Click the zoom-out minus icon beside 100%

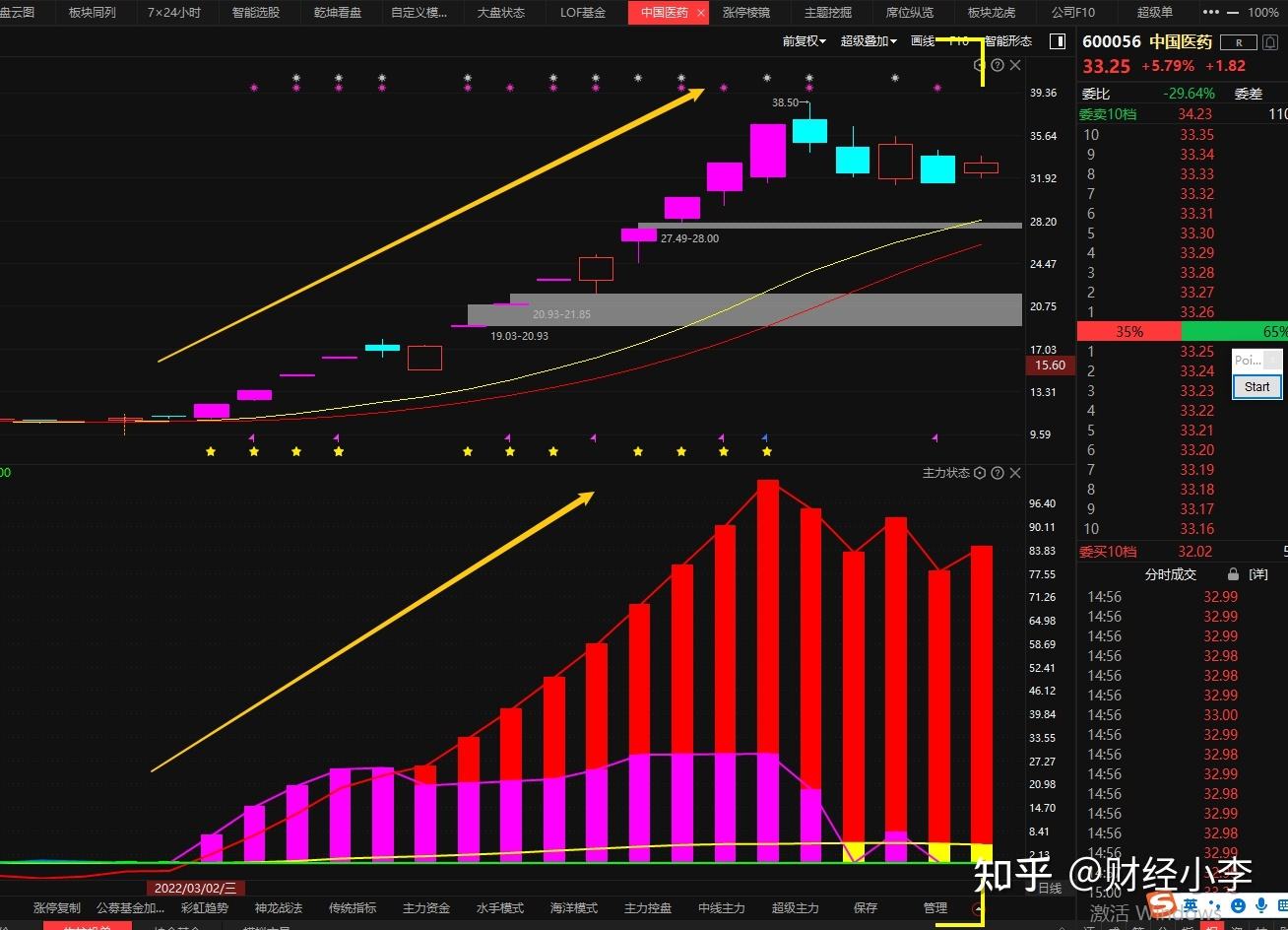click(1234, 13)
